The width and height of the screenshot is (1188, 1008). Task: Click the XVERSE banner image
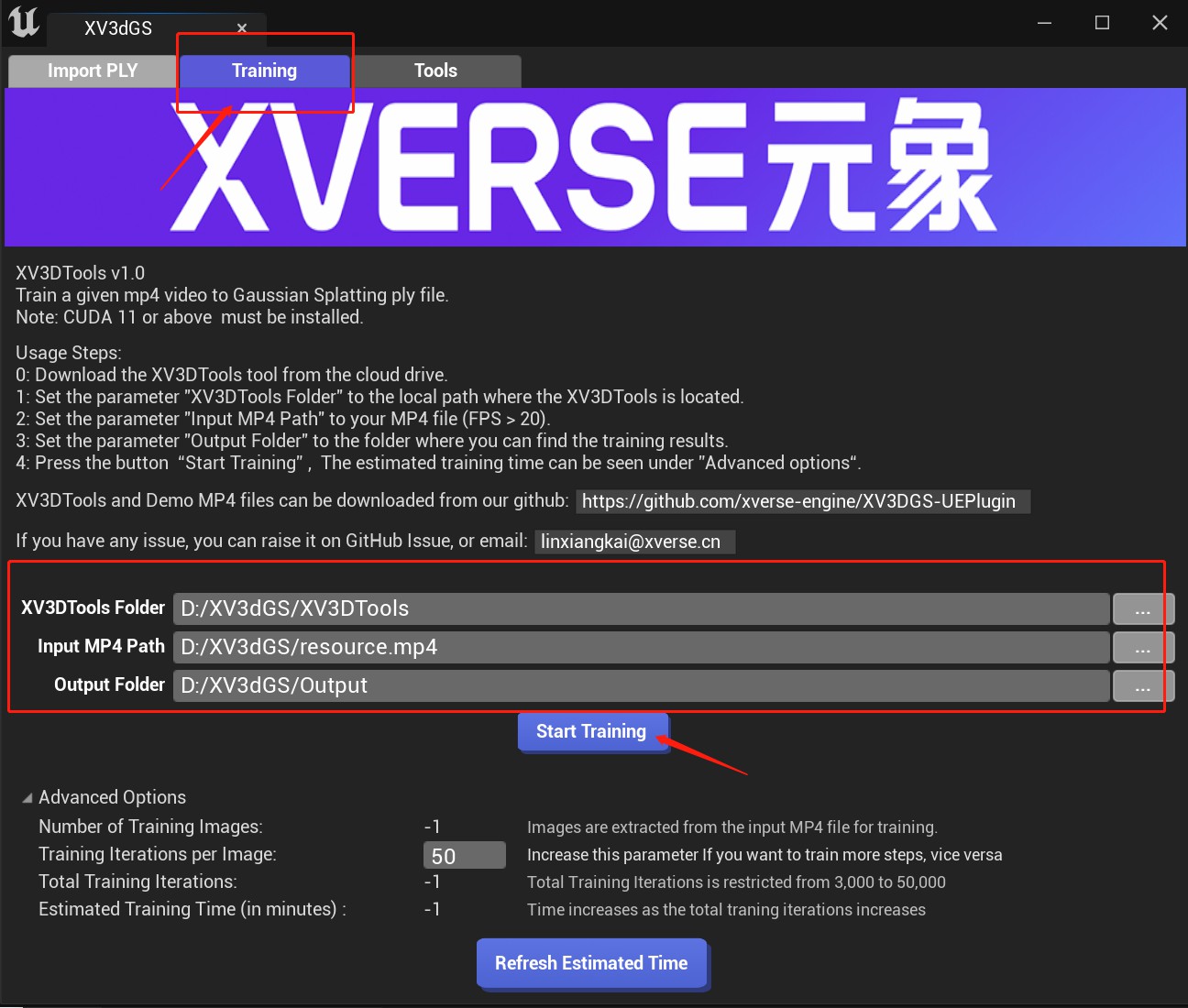(x=596, y=167)
